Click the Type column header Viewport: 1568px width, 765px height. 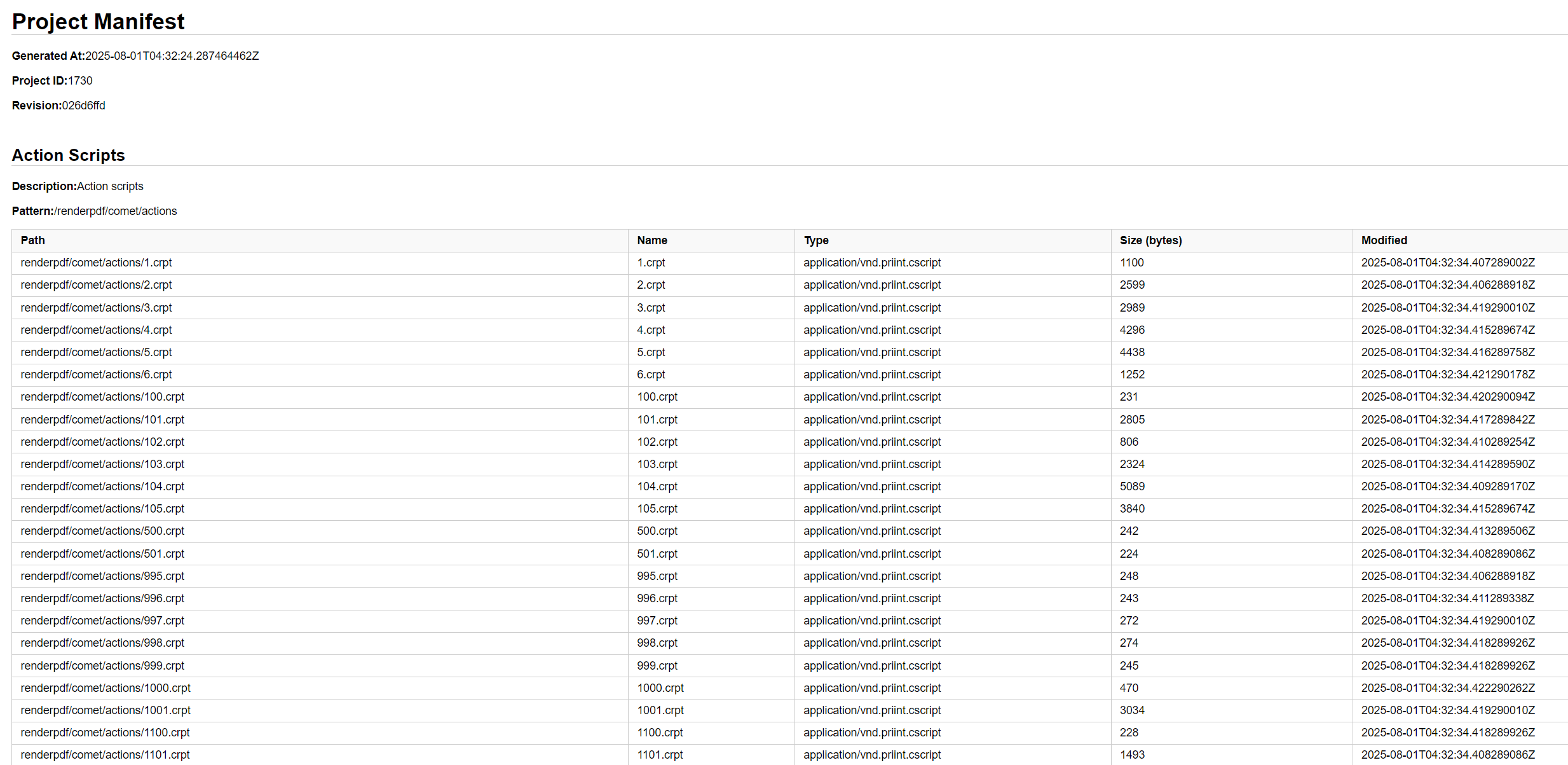pos(816,240)
